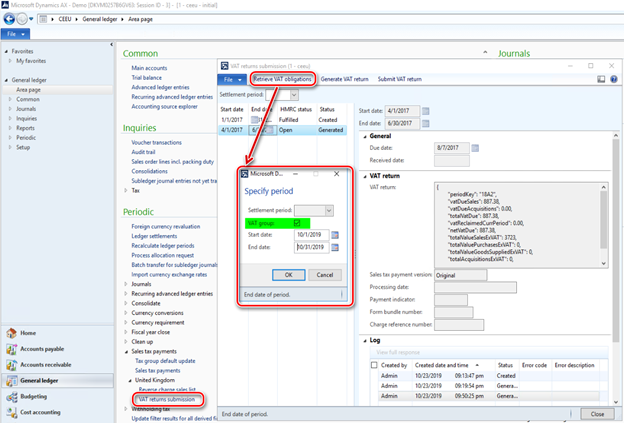The width and height of the screenshot is (624, 423).
Task: Open calendar picker for main Start date
Action: pos(425,111)
